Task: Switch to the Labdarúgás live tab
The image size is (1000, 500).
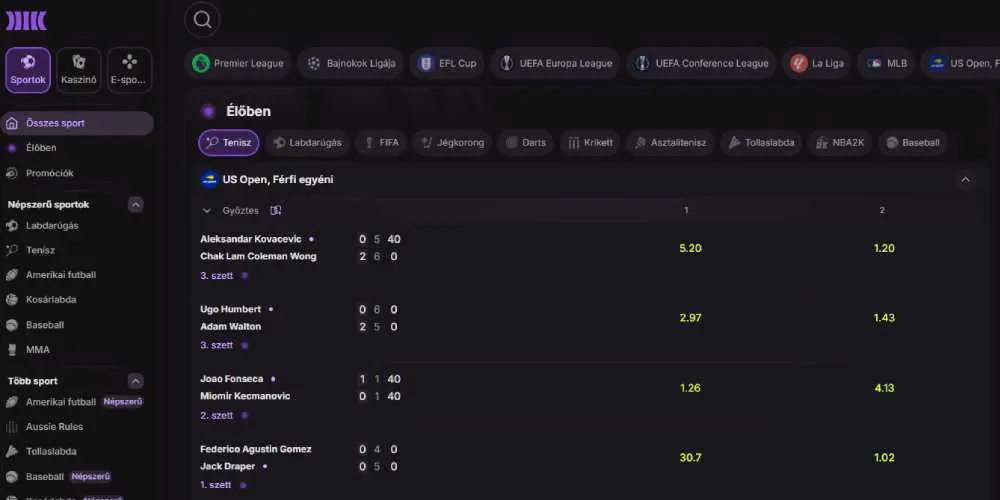Action: 306,143
